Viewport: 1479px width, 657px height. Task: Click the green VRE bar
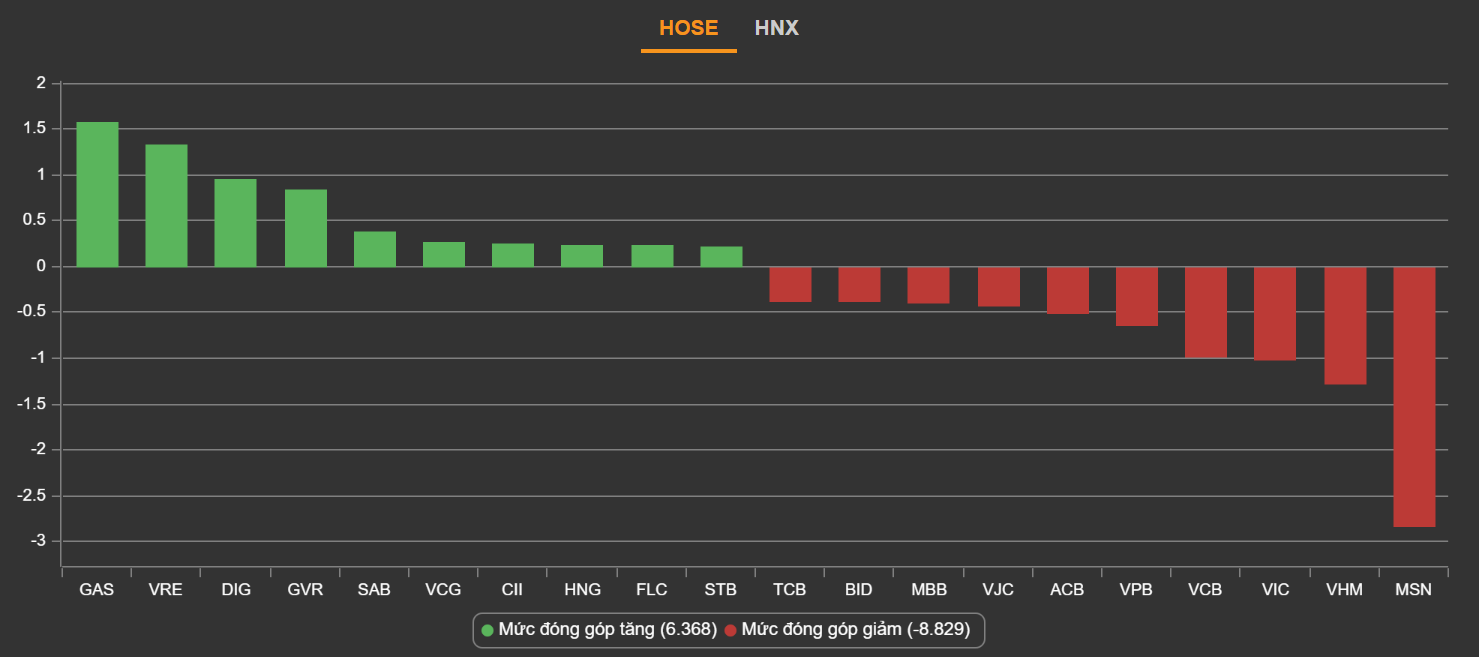tap(166, 205)
